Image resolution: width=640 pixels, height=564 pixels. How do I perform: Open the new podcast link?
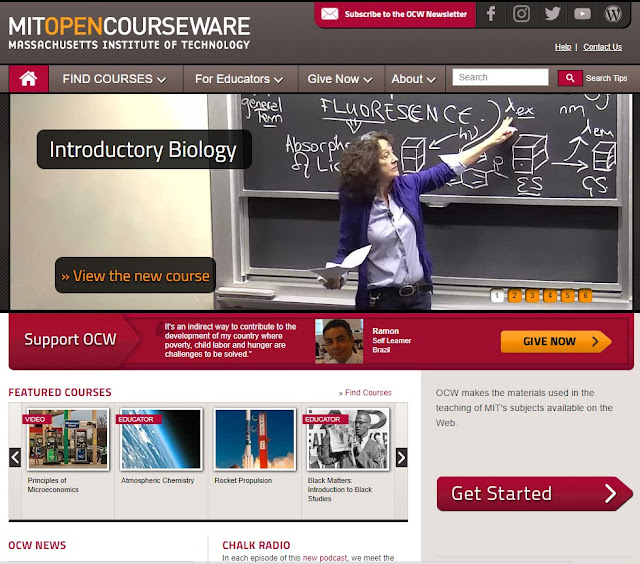325,557
